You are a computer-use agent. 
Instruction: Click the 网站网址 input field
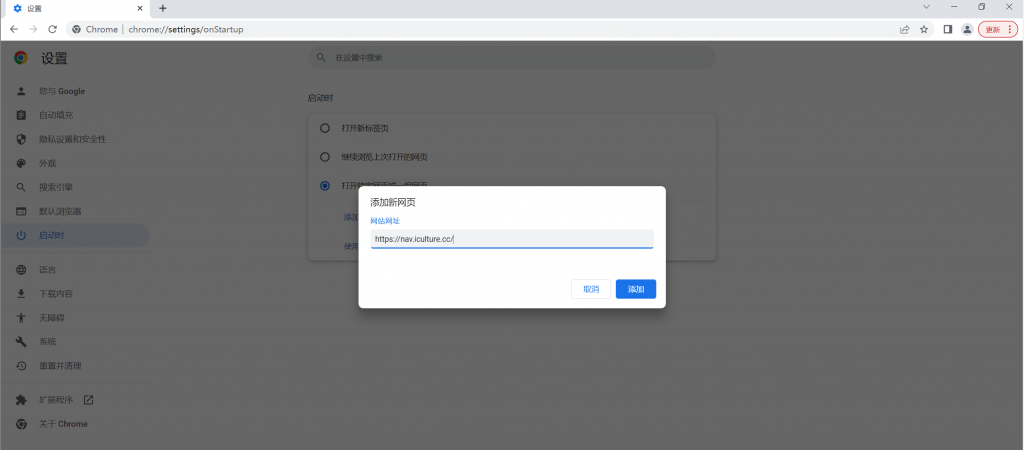click(x=511, y=239)
